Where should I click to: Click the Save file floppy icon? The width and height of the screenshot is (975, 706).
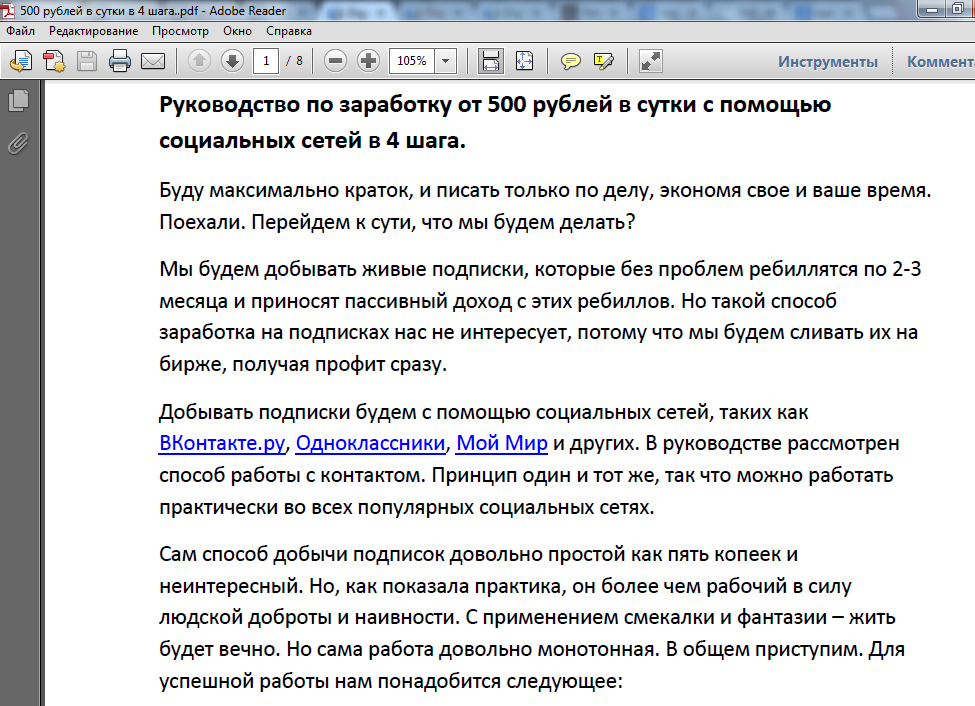pyautogui.click(x=87, y=61)
